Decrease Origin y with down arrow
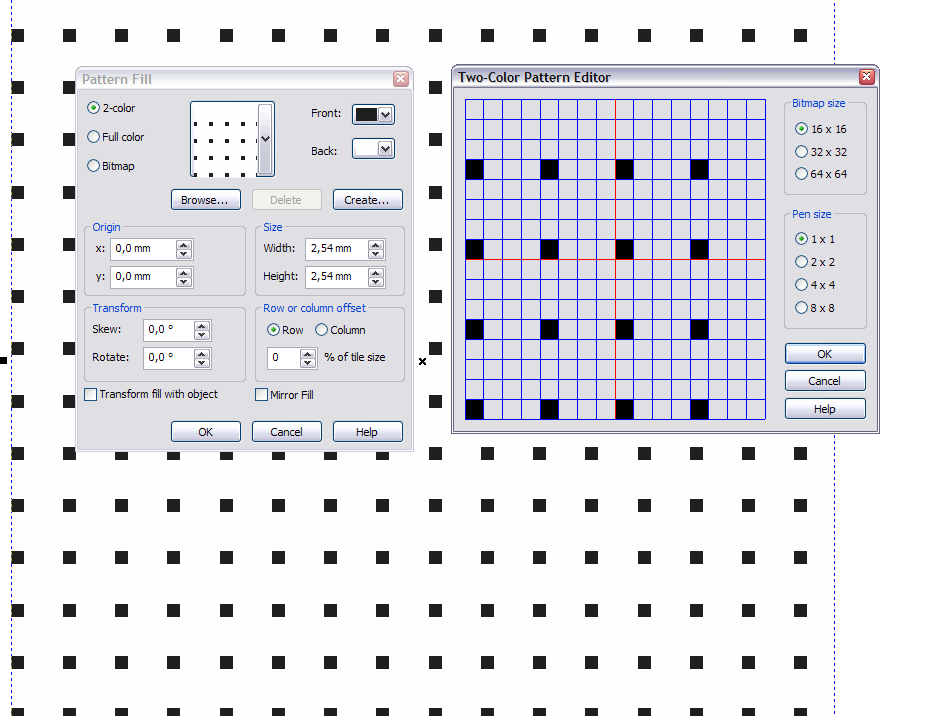Viewport: 925px width, 716px height. click(x=184, y=281)
